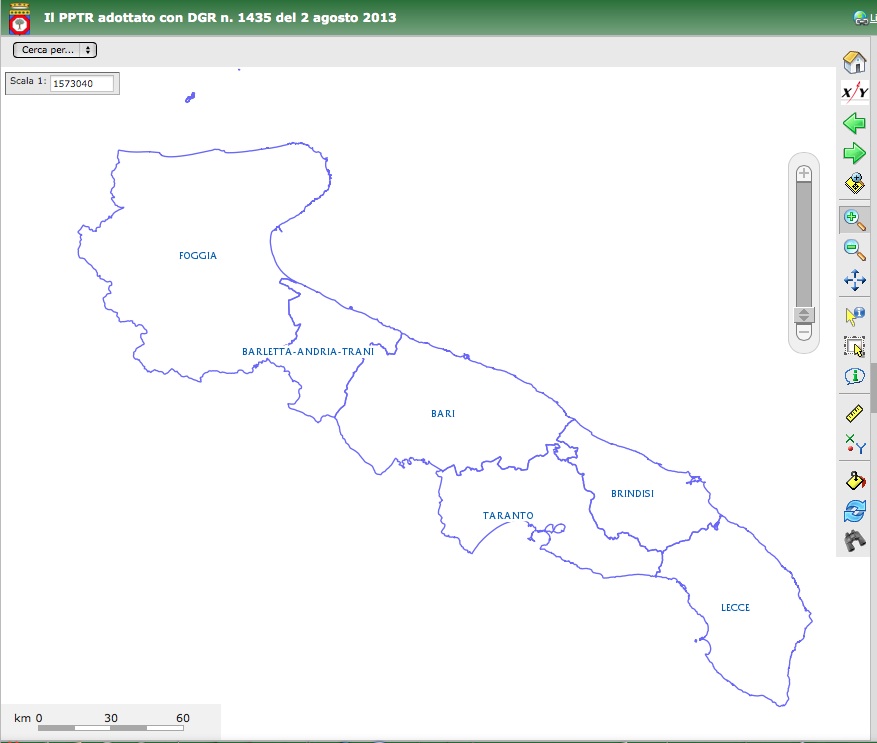Select the zoom out magnifier tool
Viewport: 877px width, 743px height.
click(x=854, y=250)
